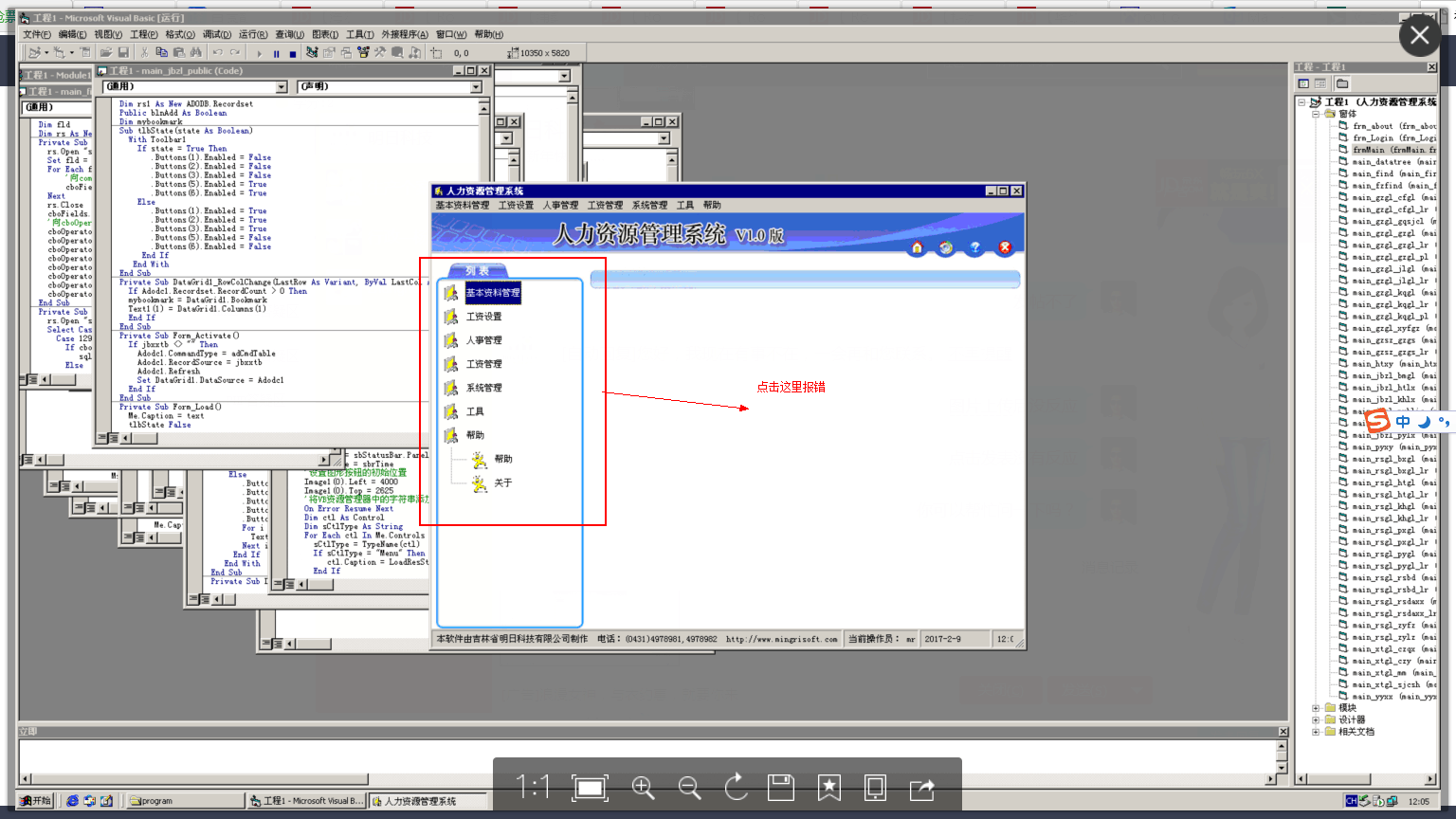Open 系统管理 menu in HR system window

click(x=649, y=205)
